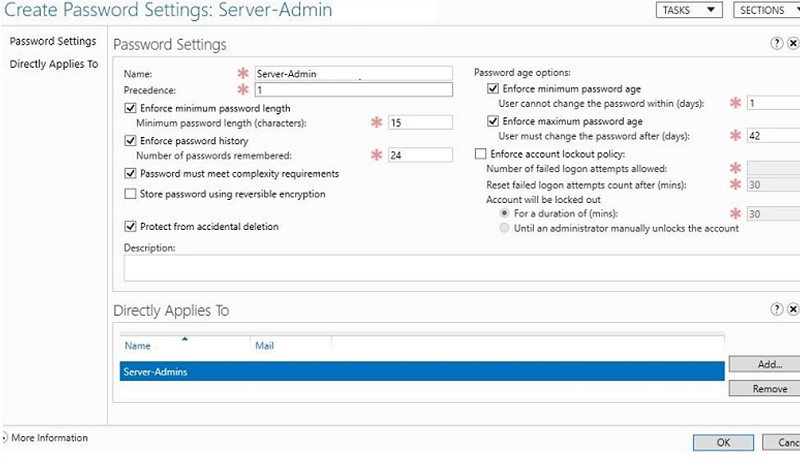Click the help icon in Password Settings header
The height and width of the screenshot is (463, 800).
coord(777,44)
